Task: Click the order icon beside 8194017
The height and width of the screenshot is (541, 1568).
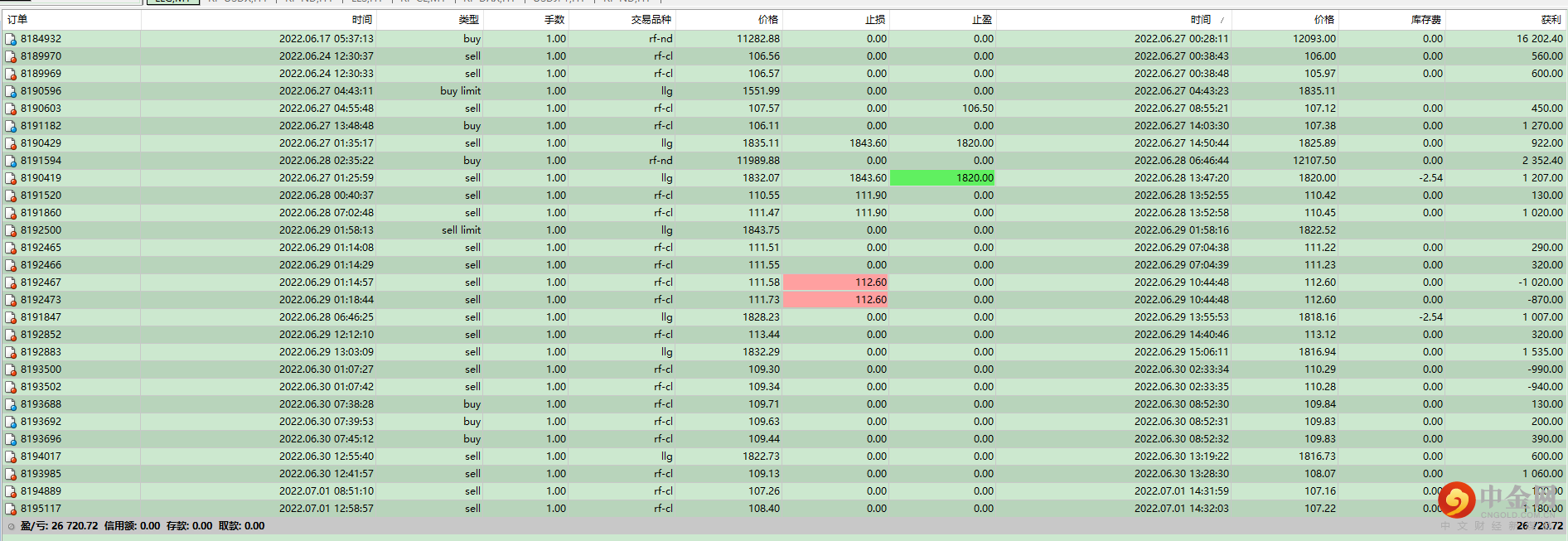Action: point(11,456)
